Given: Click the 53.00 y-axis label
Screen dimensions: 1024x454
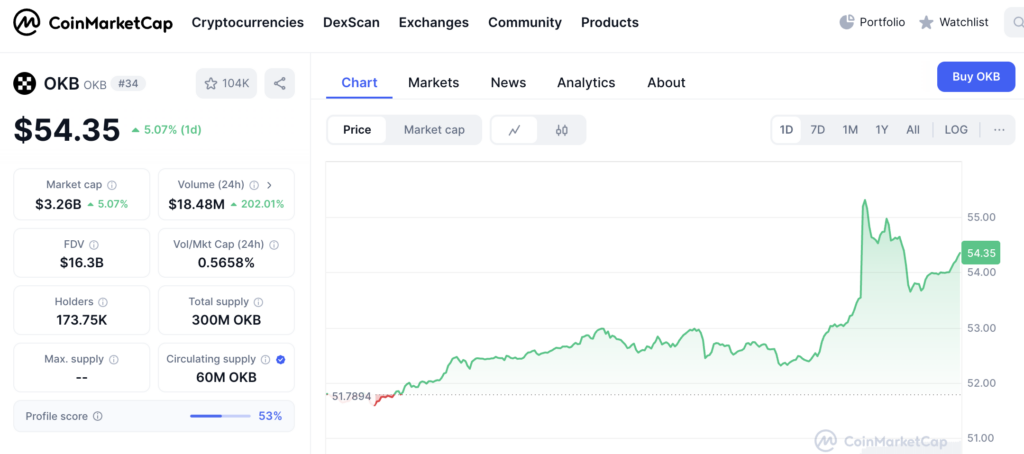Looking at the screenshot, I should click(981, 328).
